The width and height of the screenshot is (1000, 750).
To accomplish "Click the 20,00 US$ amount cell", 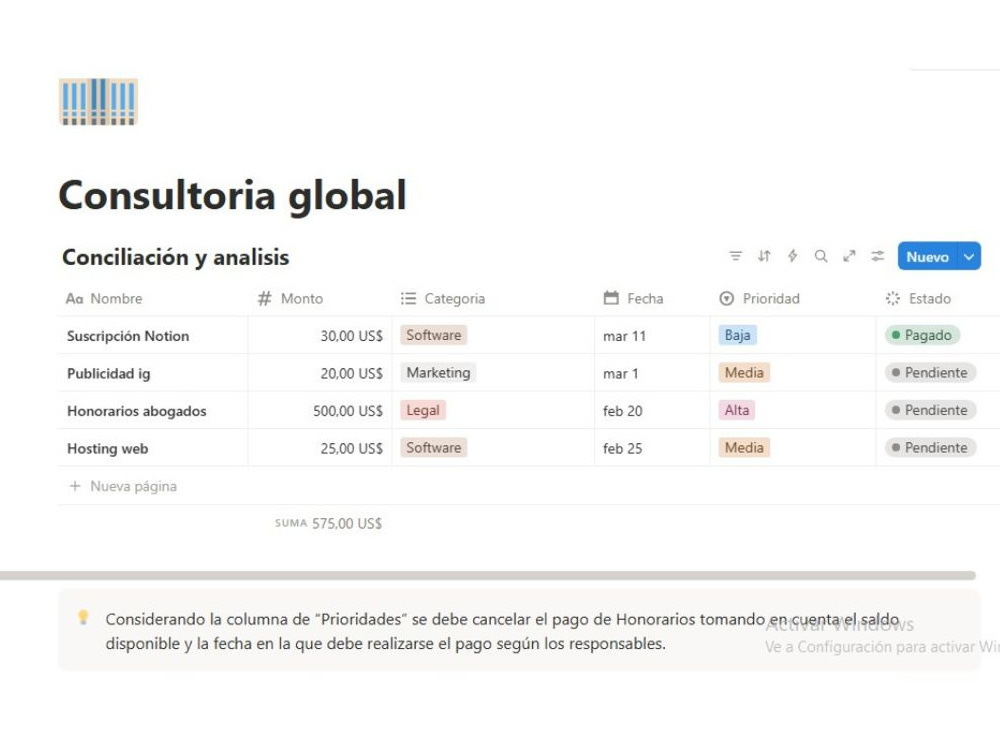I will tap(320, 373).
